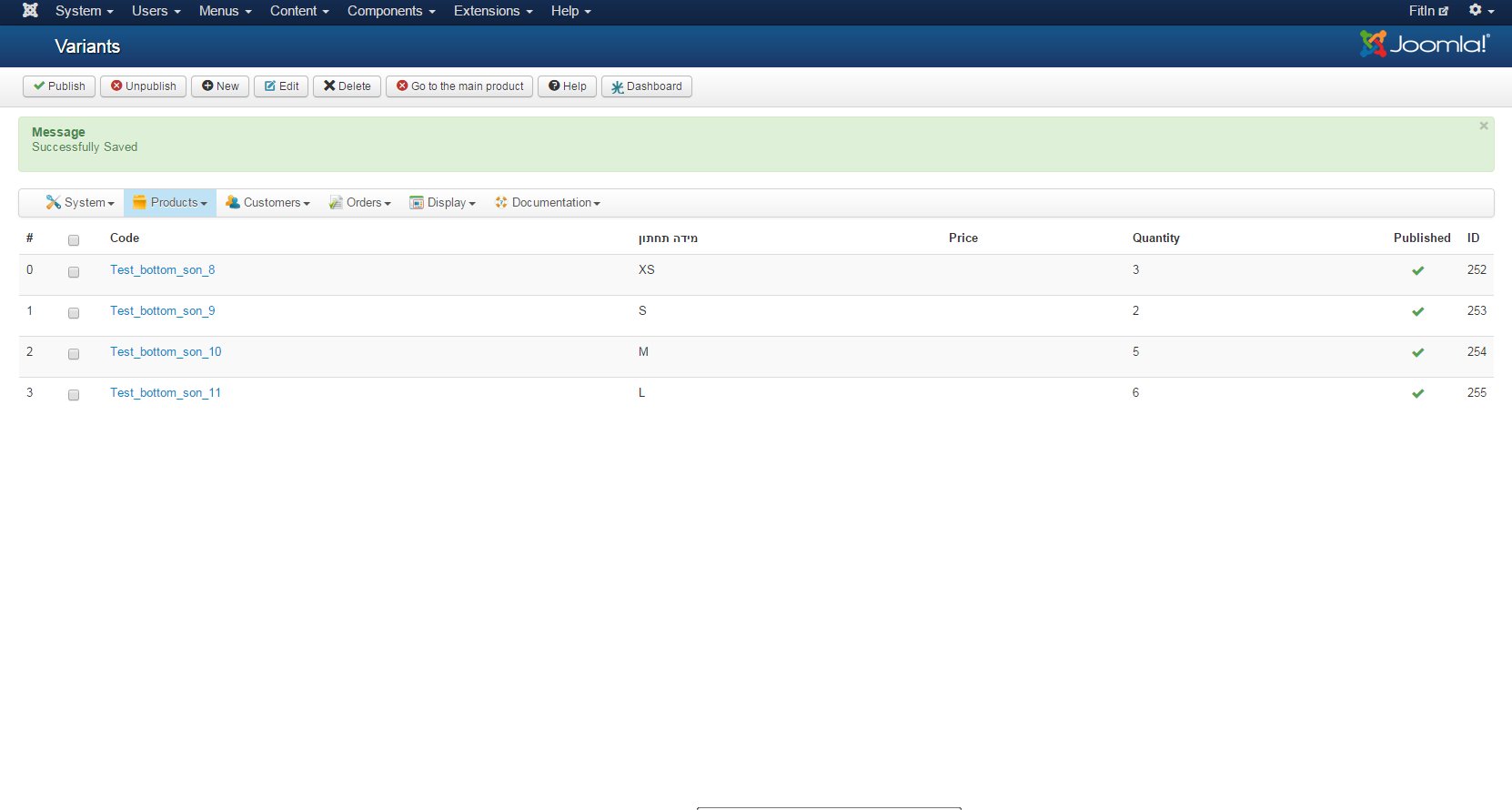
Task: Click the ID 252 cell
Action: (1477, 270)
